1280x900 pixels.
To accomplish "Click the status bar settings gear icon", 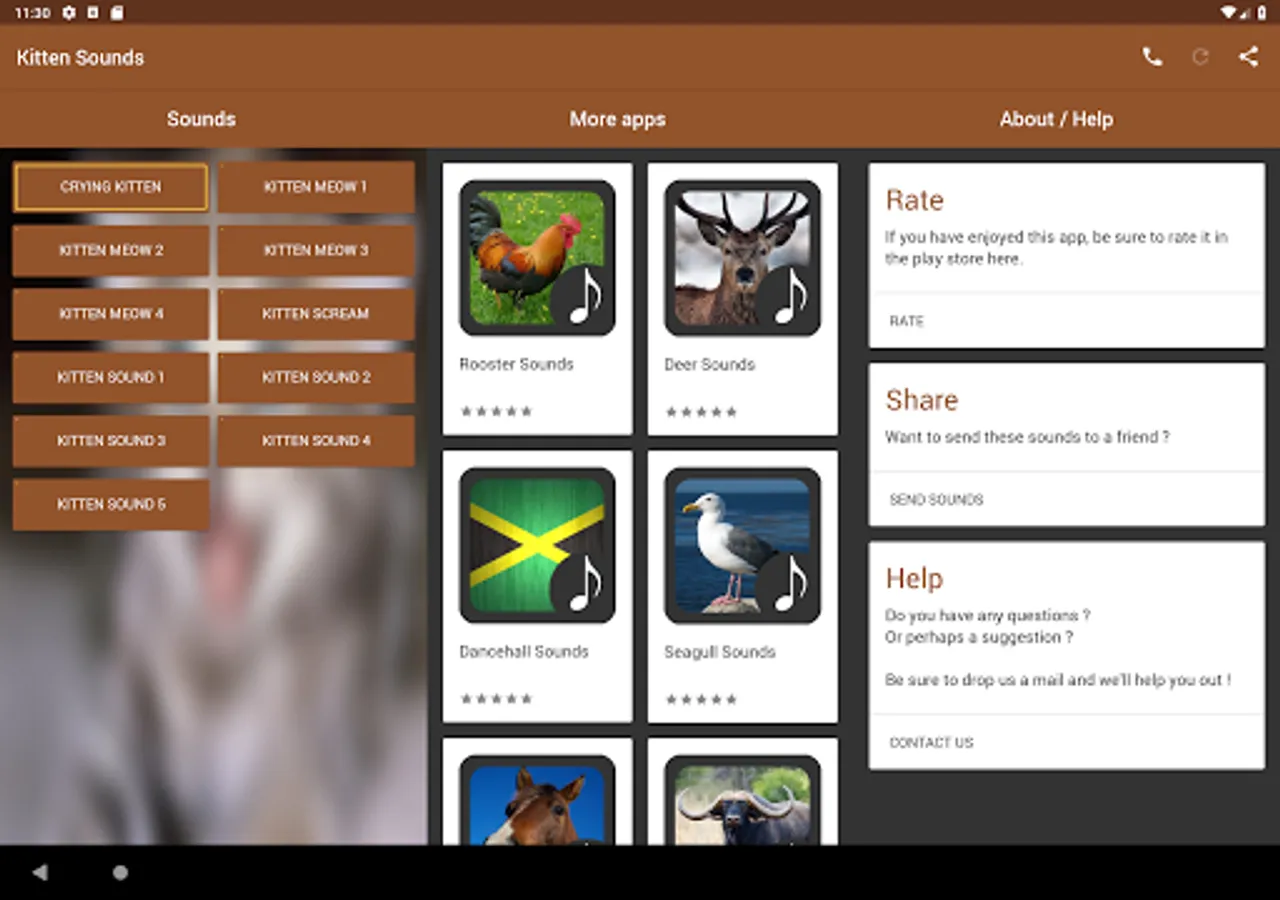I will 69,12.
